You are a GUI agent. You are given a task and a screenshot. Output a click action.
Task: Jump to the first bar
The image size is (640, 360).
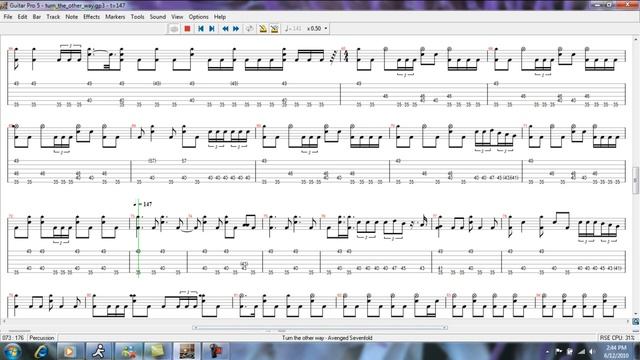click(201, 29)
